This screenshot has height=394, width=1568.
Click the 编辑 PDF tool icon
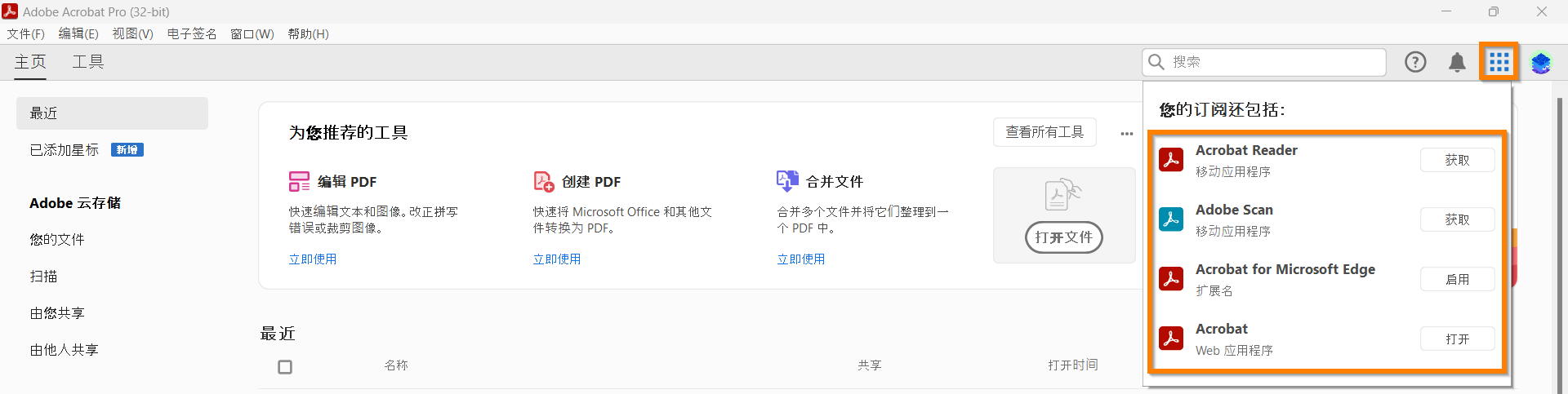coord(299,181)
